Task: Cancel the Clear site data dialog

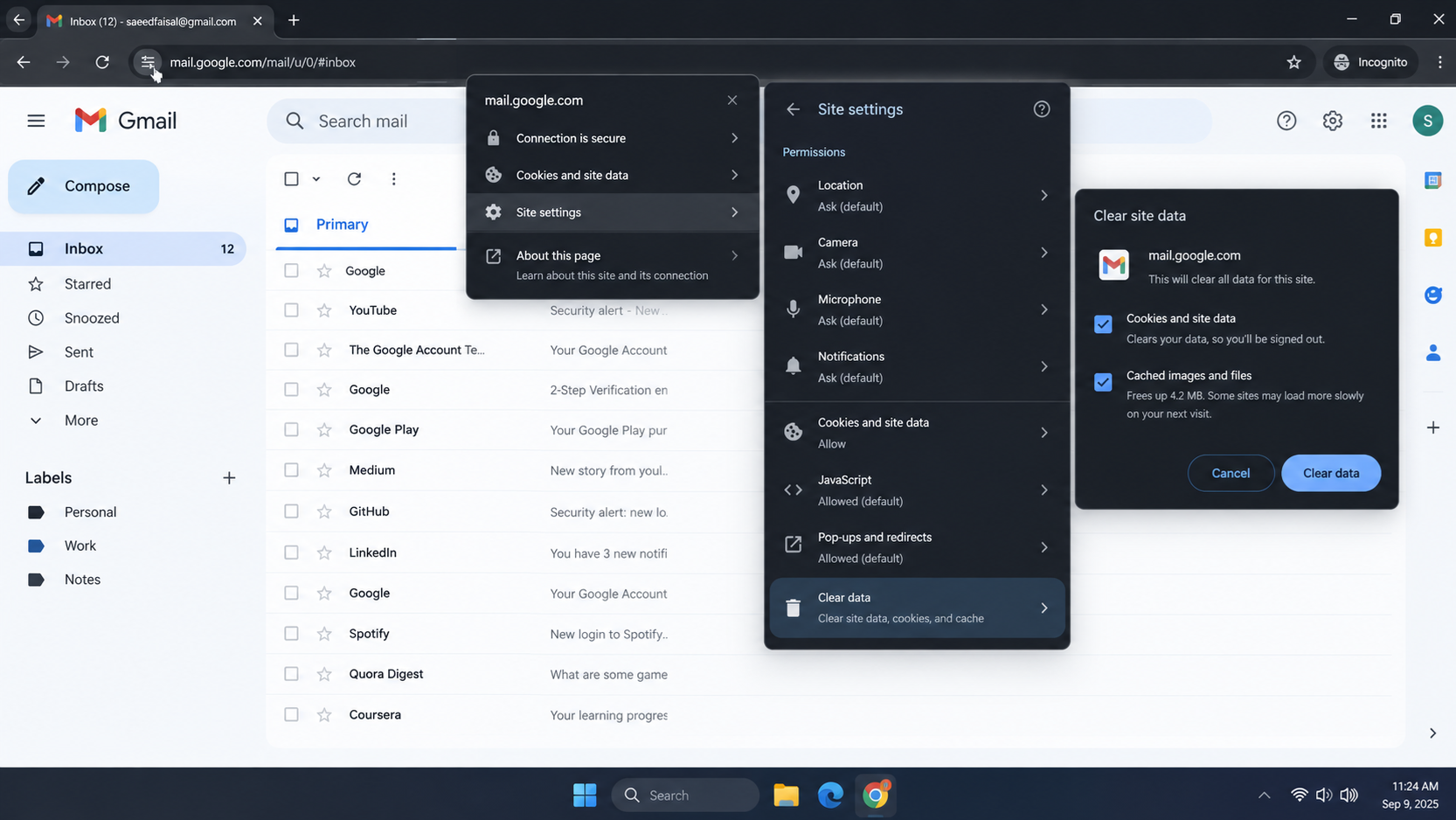Action: pos(1231,473)
